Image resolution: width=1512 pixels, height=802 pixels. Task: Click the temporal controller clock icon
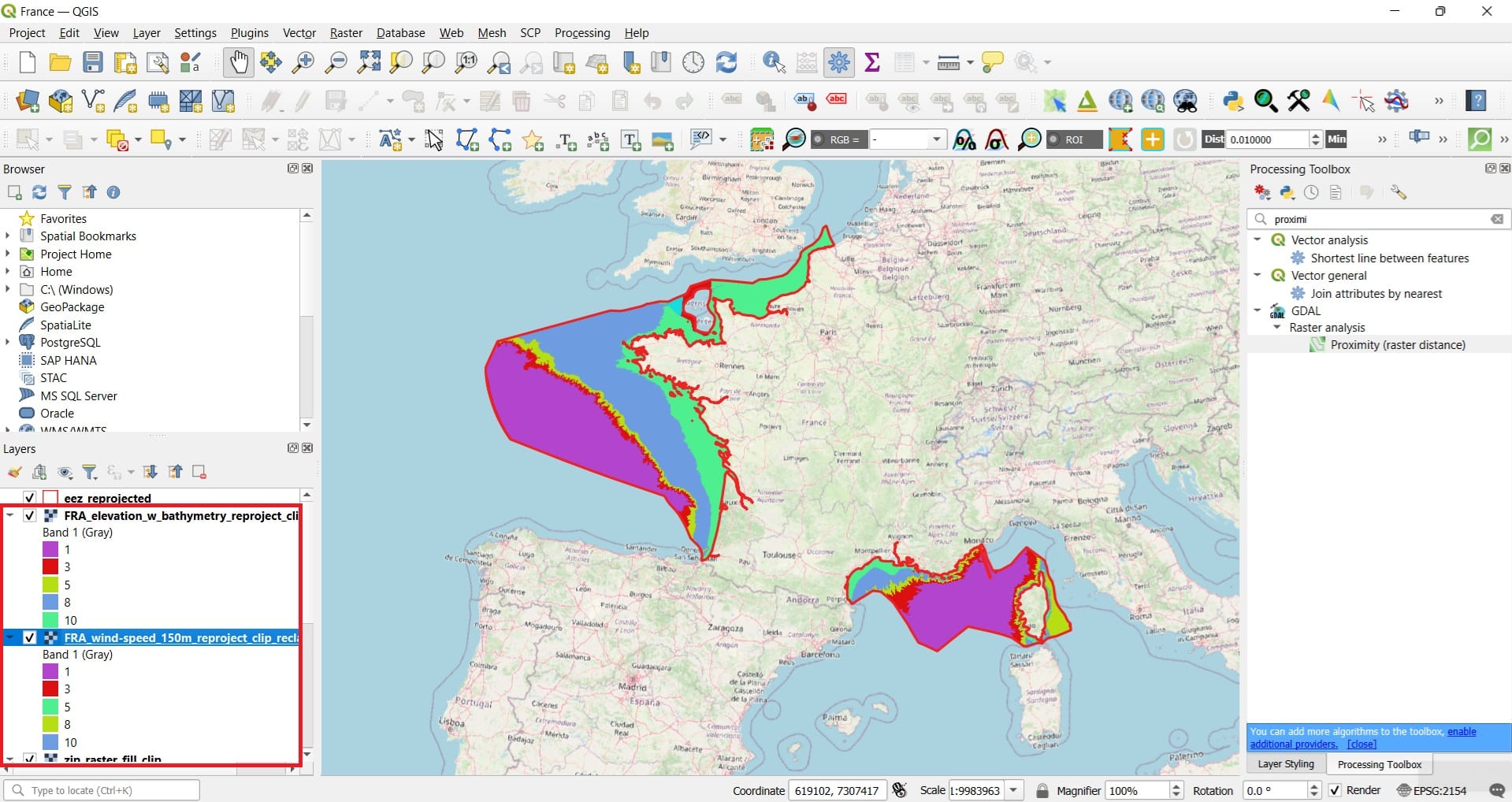[693, 62]
